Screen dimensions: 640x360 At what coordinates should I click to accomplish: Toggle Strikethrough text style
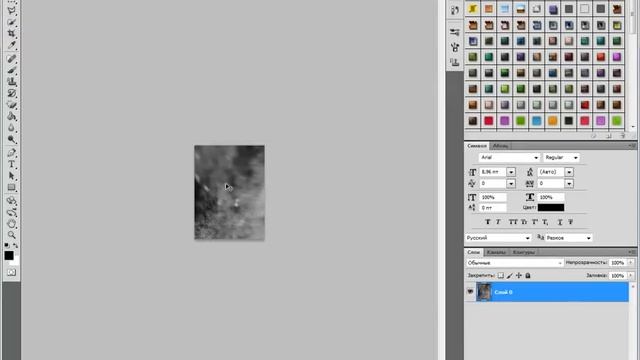coord(571,222)
